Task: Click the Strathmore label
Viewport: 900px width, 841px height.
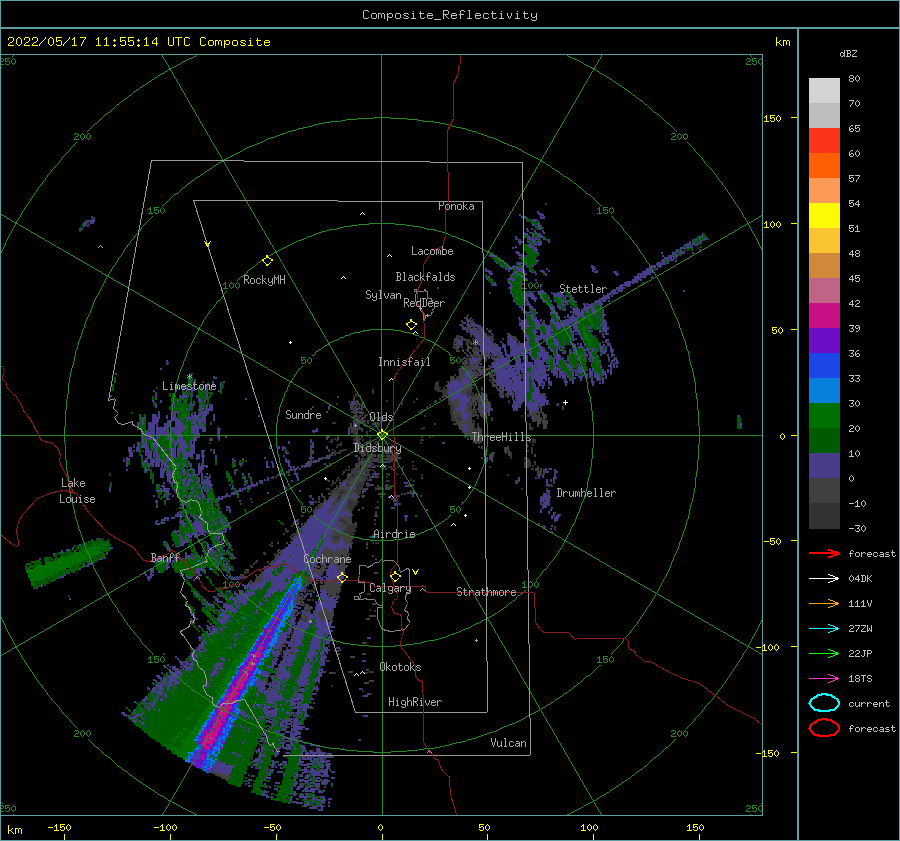Action: pyautogui.click(x=486, y=592)
